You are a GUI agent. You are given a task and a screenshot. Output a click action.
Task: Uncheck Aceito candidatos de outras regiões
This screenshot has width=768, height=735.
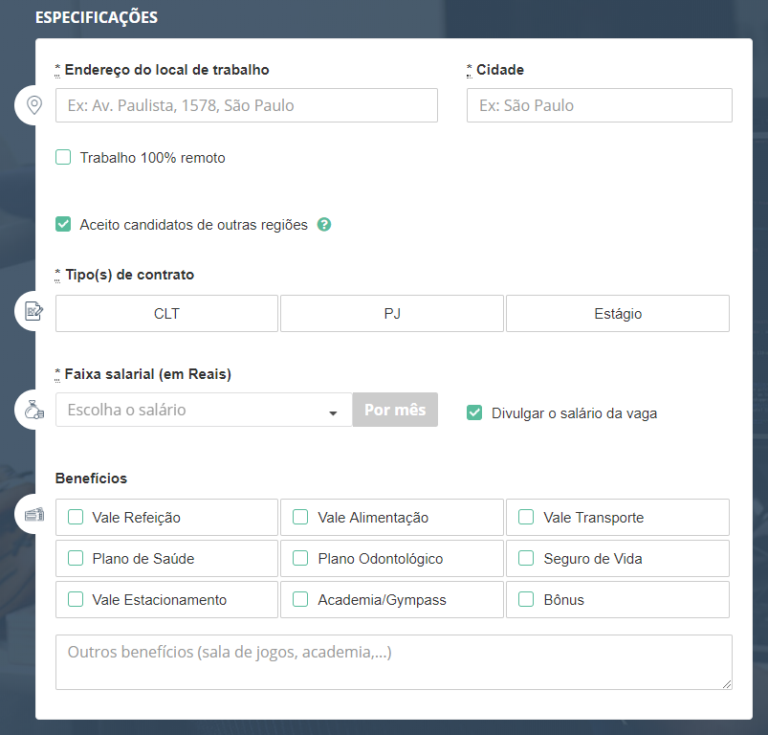63,224
